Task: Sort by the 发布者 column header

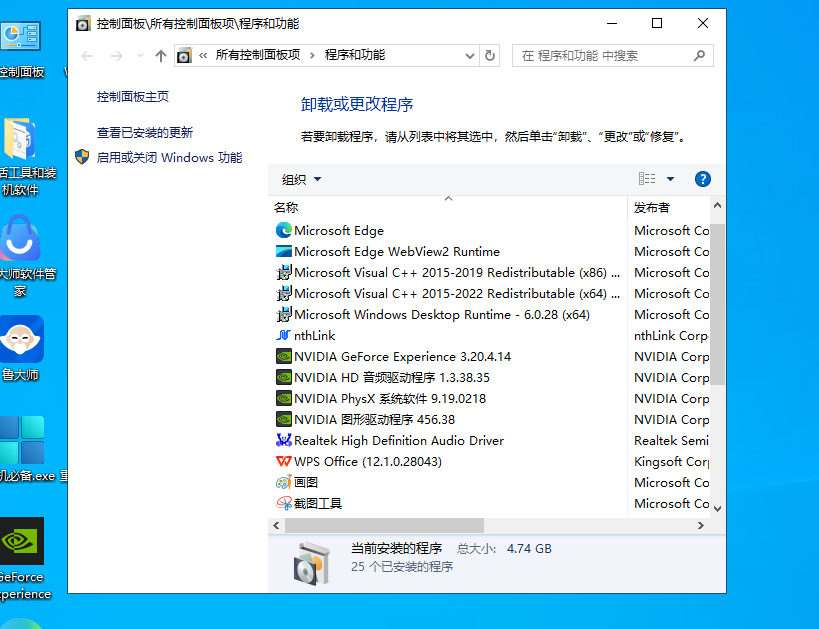Action: [x=668, y=207]
